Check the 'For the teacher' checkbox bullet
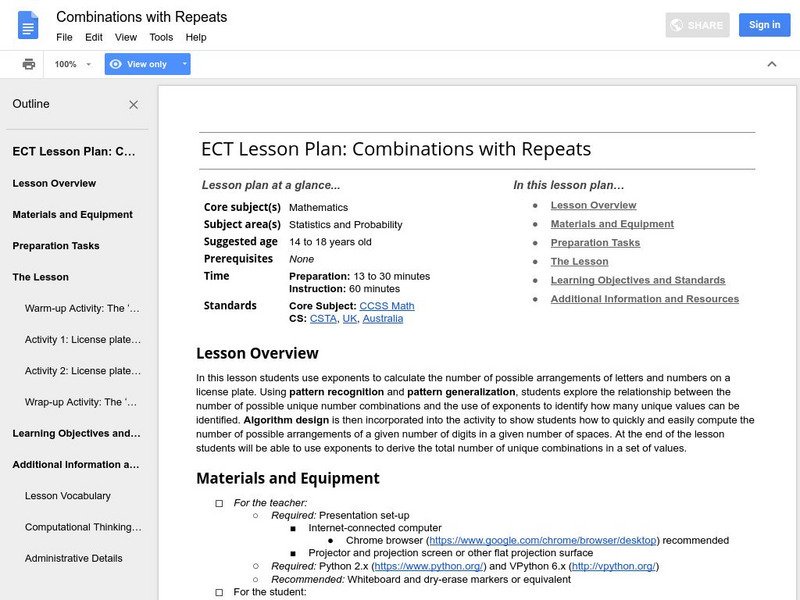The height and width of the screenshot is (600, 800). click(x=219, y=503)
